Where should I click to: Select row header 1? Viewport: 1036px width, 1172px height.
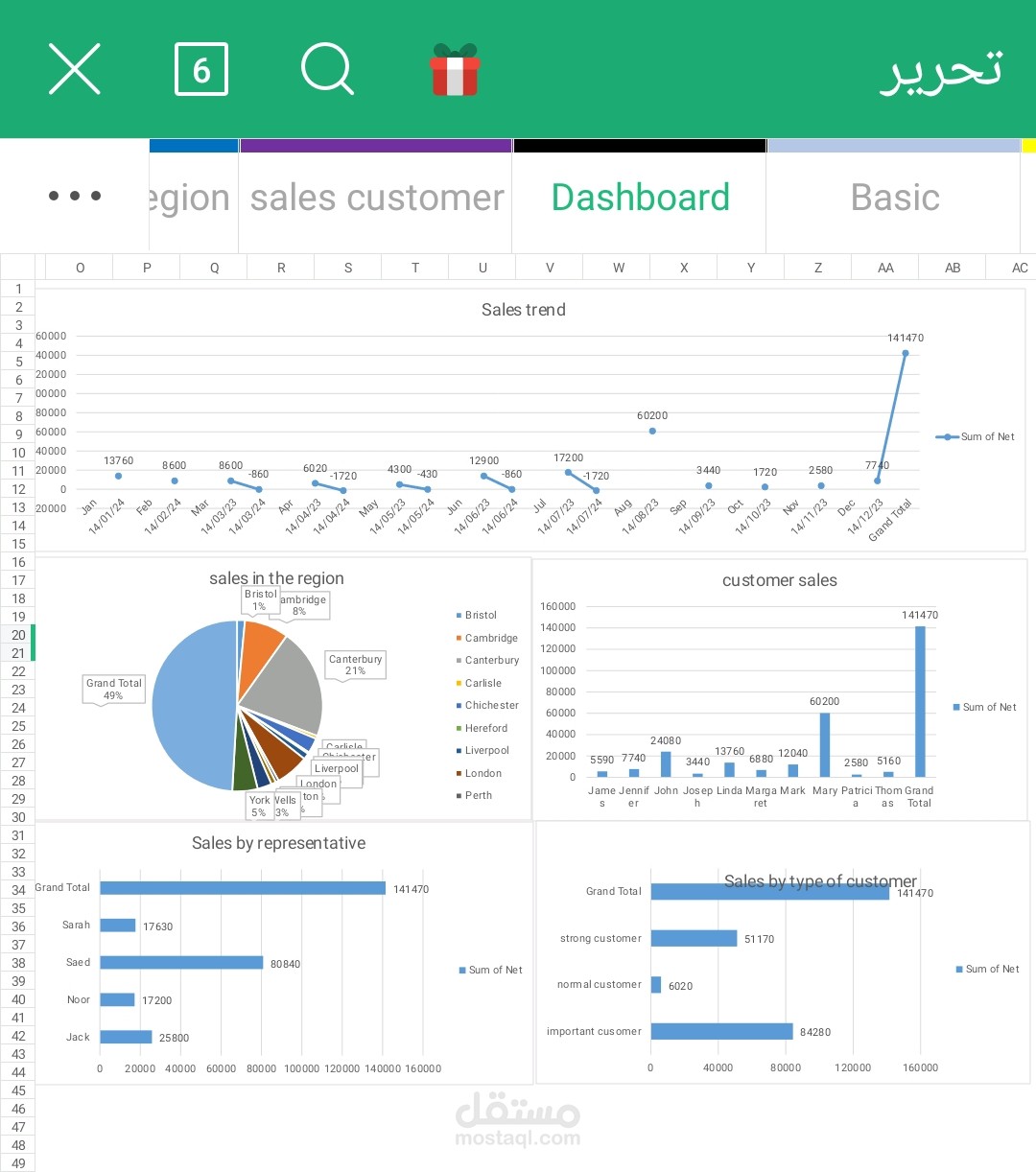coord(18,289)
